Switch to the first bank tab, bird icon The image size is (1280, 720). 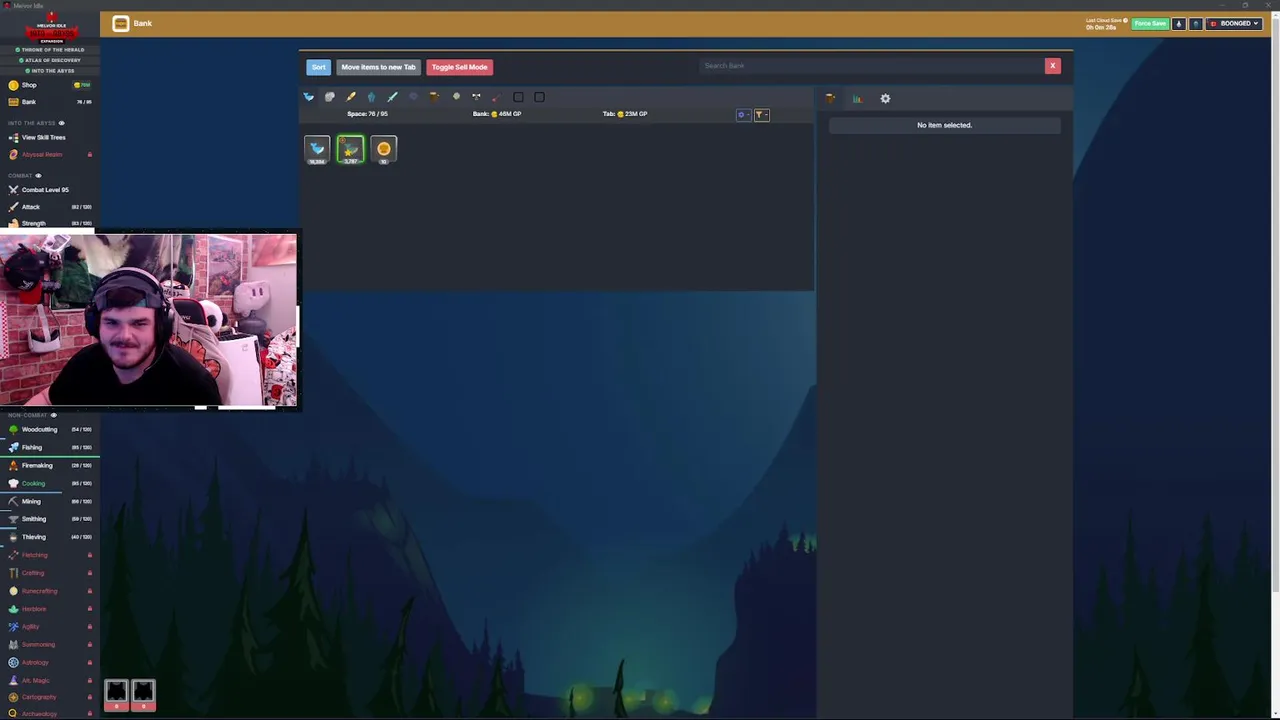coord(309,97)
